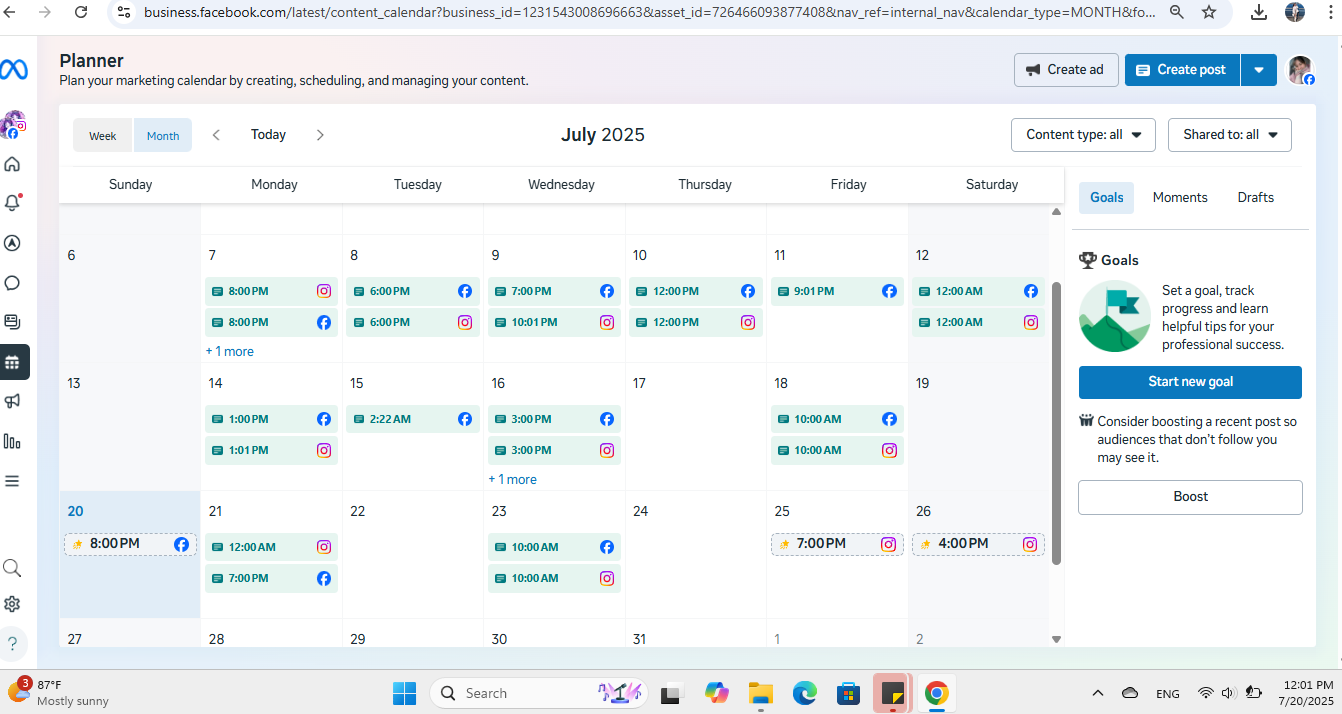This screenshot has width=1342, height=714.
Task: Open Microsoft Edge from taskbar
Action: pos(805,693)
